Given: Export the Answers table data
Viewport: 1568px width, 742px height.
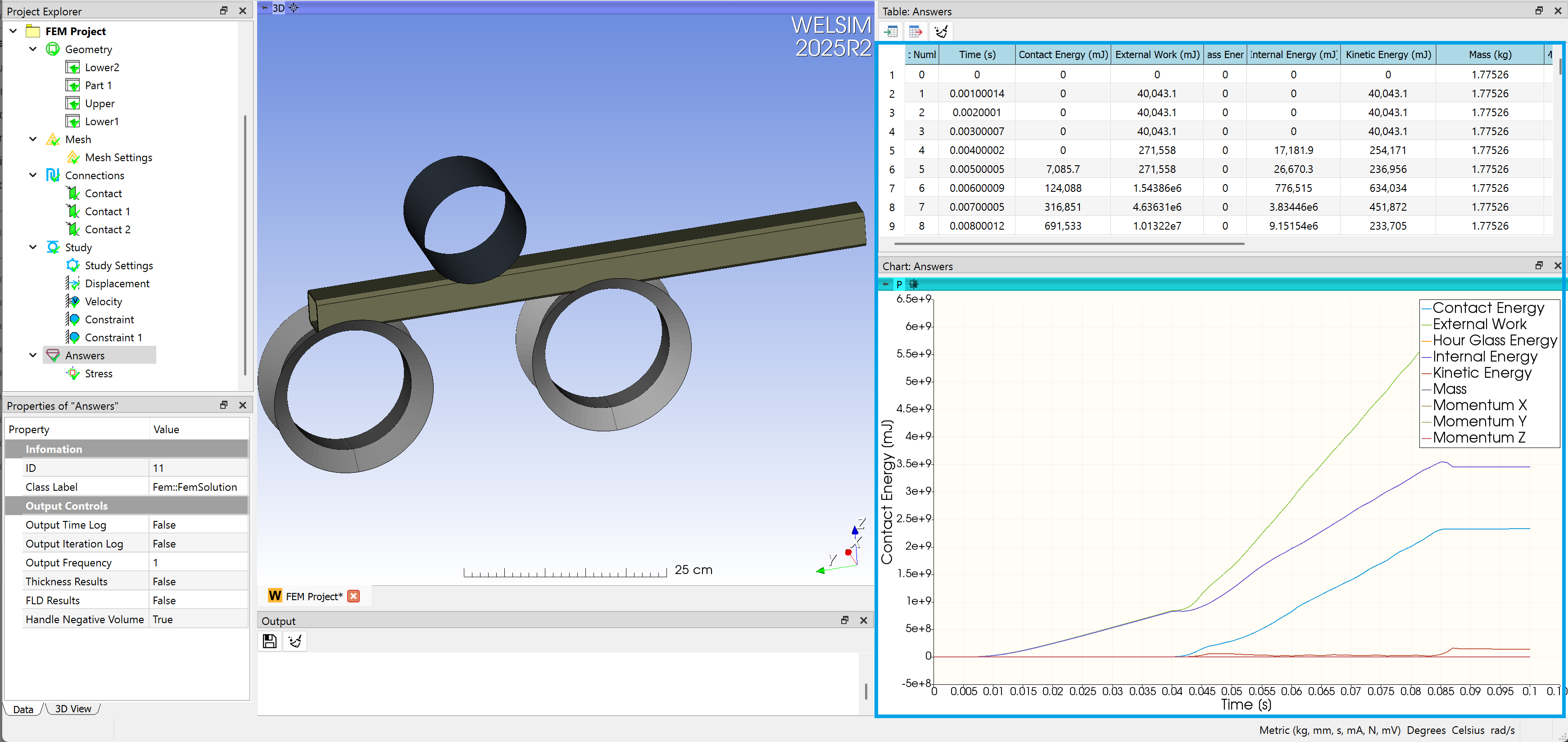Looking at the screenshot, I should pos(915,31).
